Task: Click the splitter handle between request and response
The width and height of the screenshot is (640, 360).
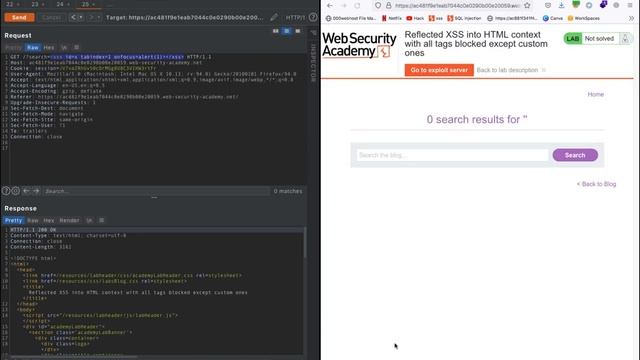Action: tap(154, 198)
